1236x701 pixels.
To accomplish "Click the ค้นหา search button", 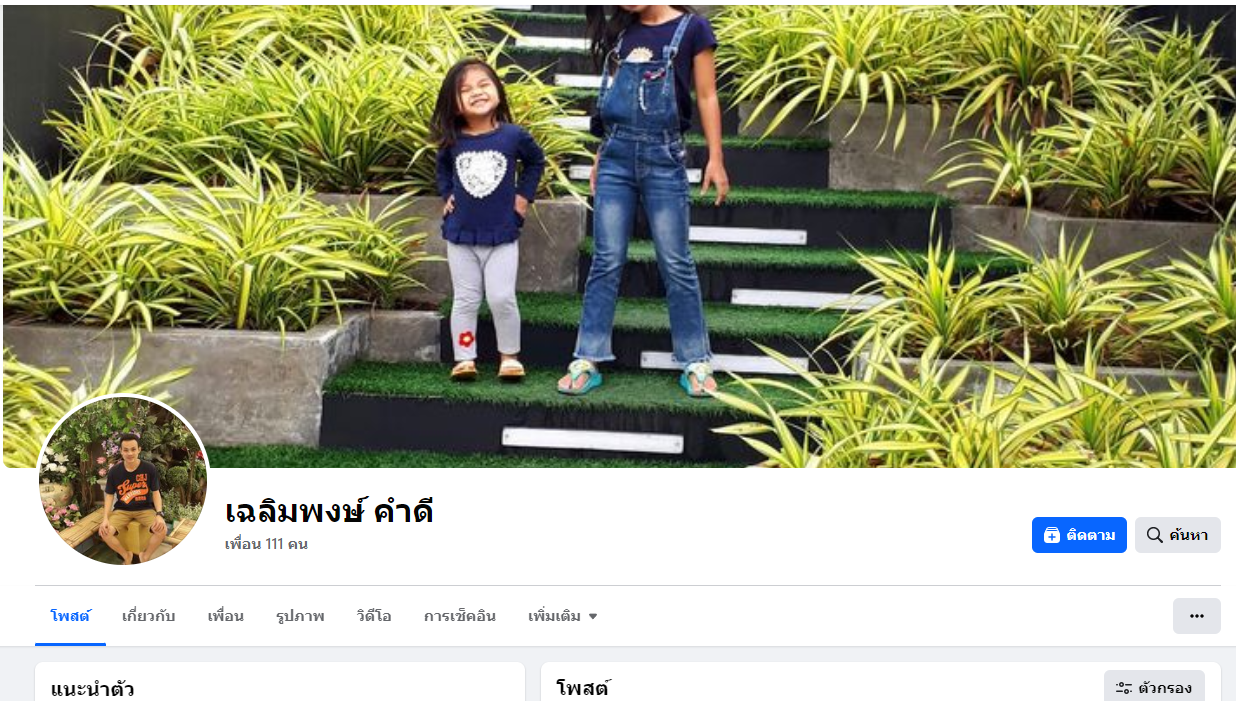I will pyautogui.click(x=1177, y=535).
